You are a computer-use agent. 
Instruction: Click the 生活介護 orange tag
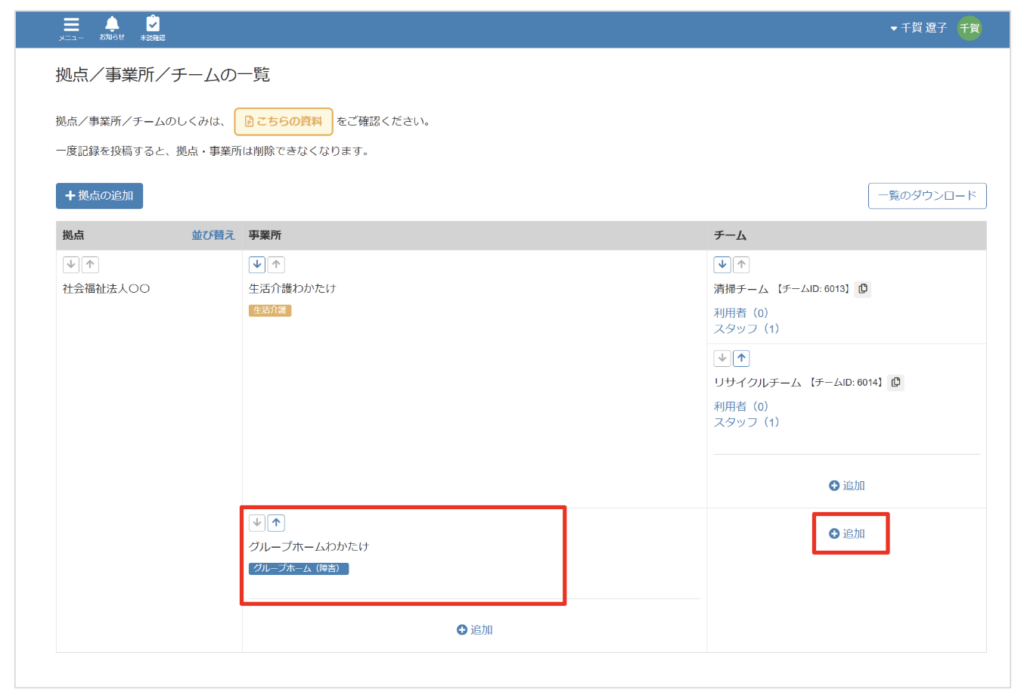(270, 310)
